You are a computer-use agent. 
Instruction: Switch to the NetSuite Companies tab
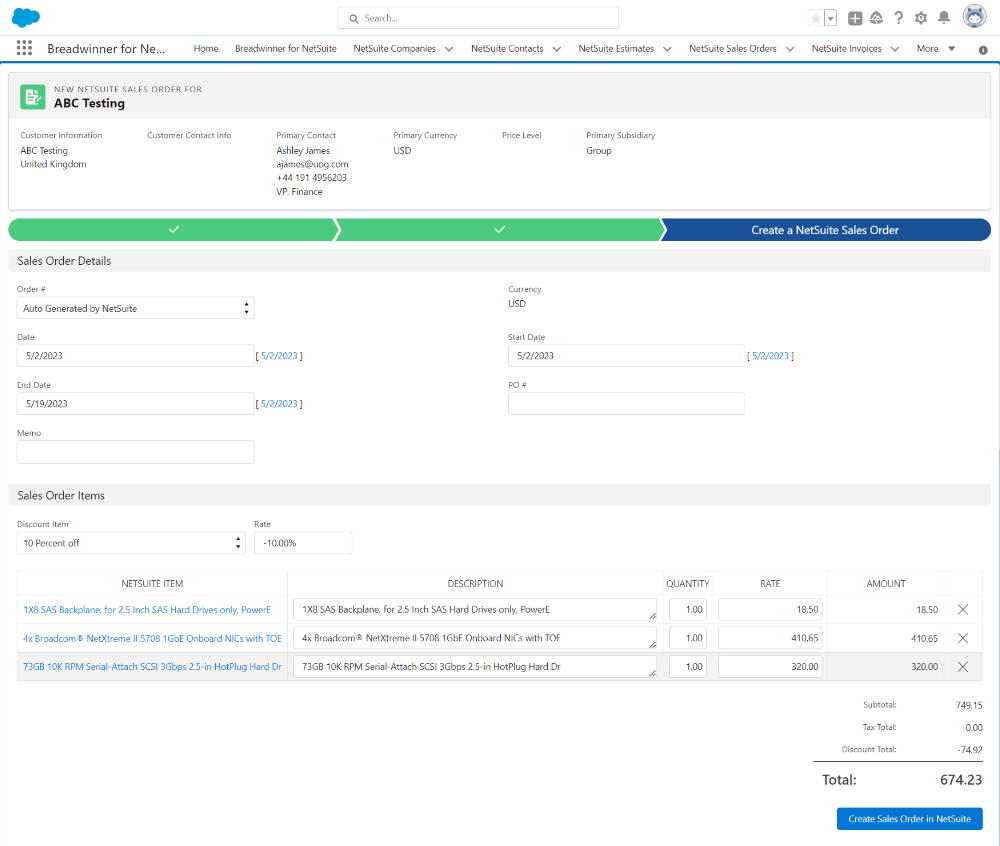pos(396,48)
